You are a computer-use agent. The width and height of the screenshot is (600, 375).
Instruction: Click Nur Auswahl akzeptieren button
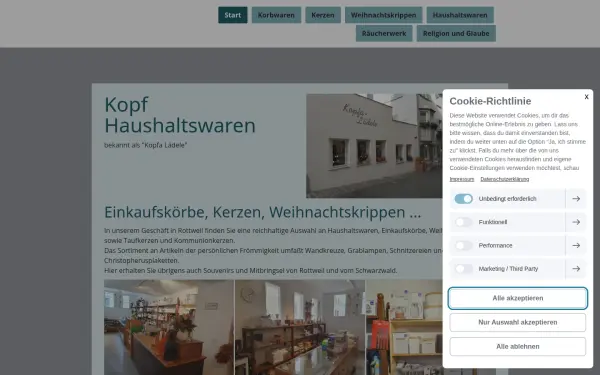click(x=518, y=322)
